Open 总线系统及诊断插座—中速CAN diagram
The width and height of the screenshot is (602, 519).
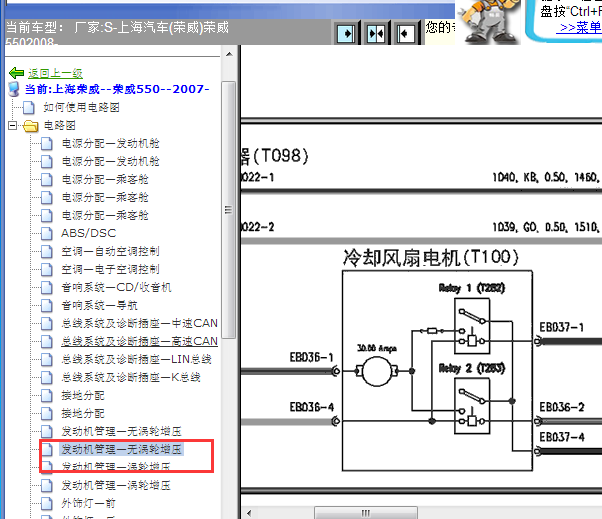(x=139, y=324)
